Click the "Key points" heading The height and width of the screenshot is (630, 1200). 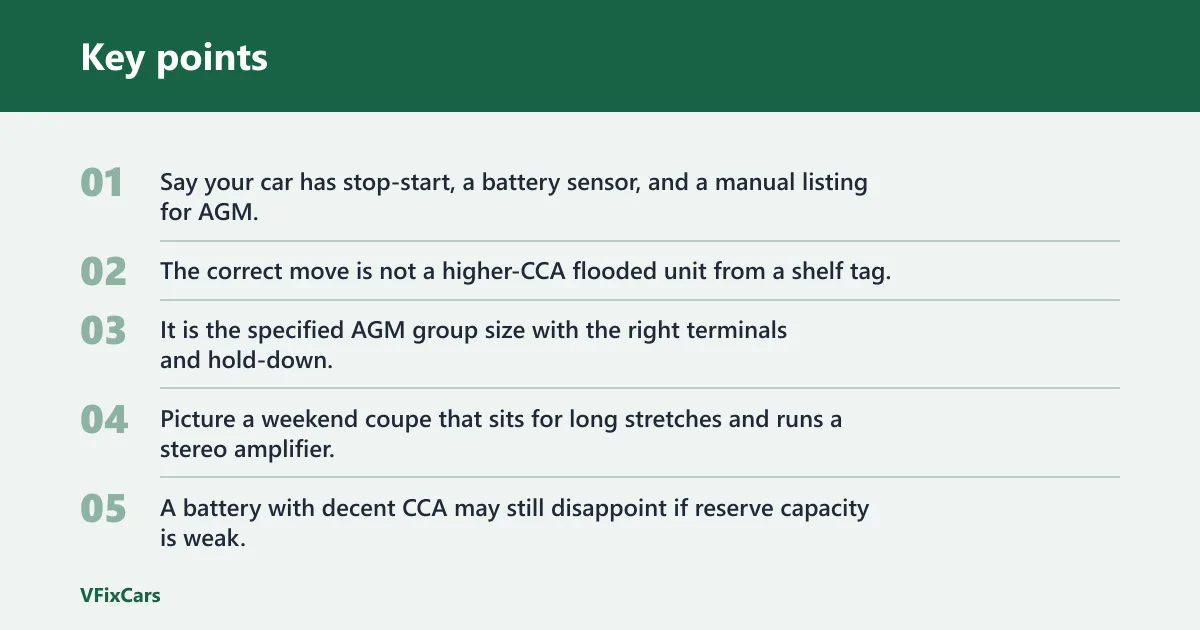pyautogui.click(x=174, y=57)
